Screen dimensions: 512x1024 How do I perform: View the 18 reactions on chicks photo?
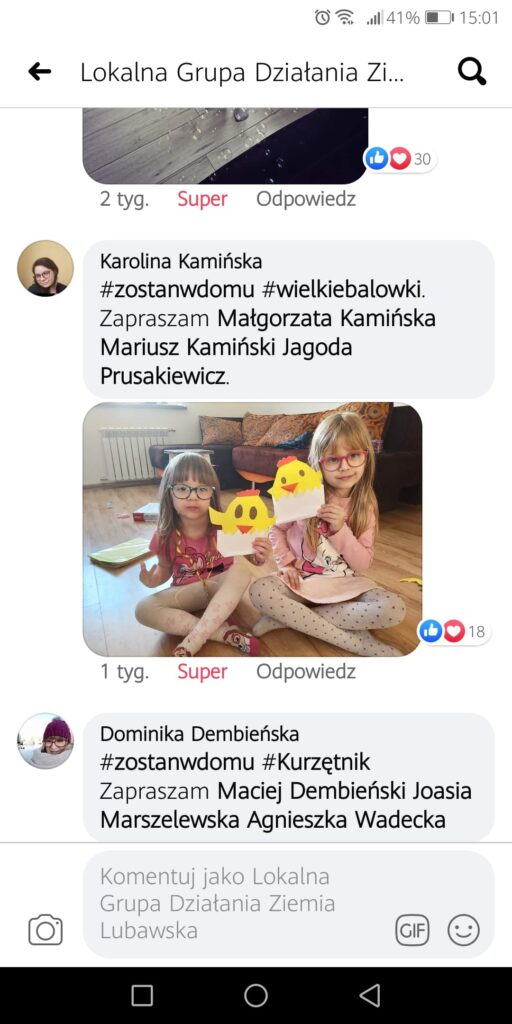click(x=454, y=631)
